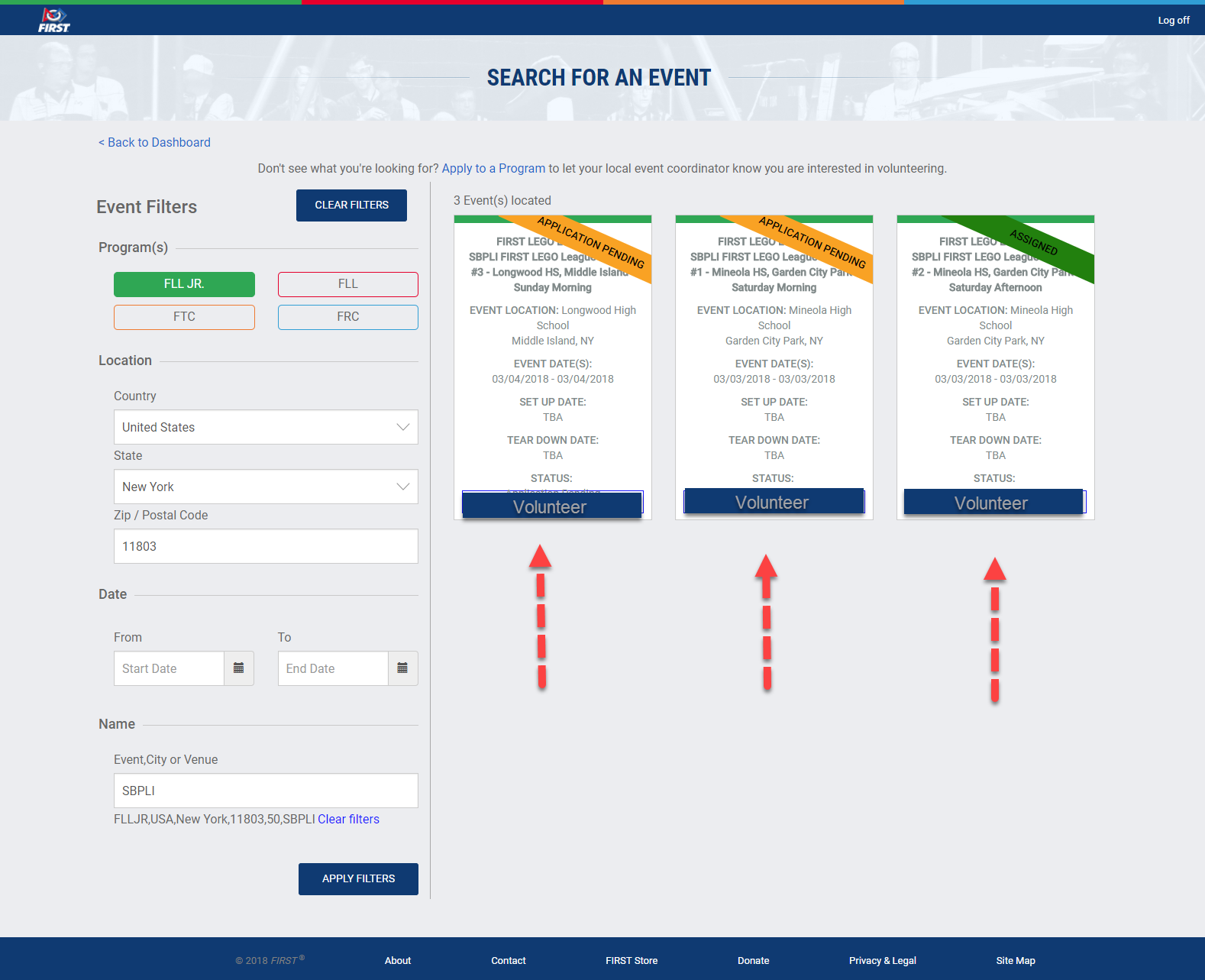Screen dimensions: 1205x980
Task: Click the Start Date input field
Action: point(169,668)
